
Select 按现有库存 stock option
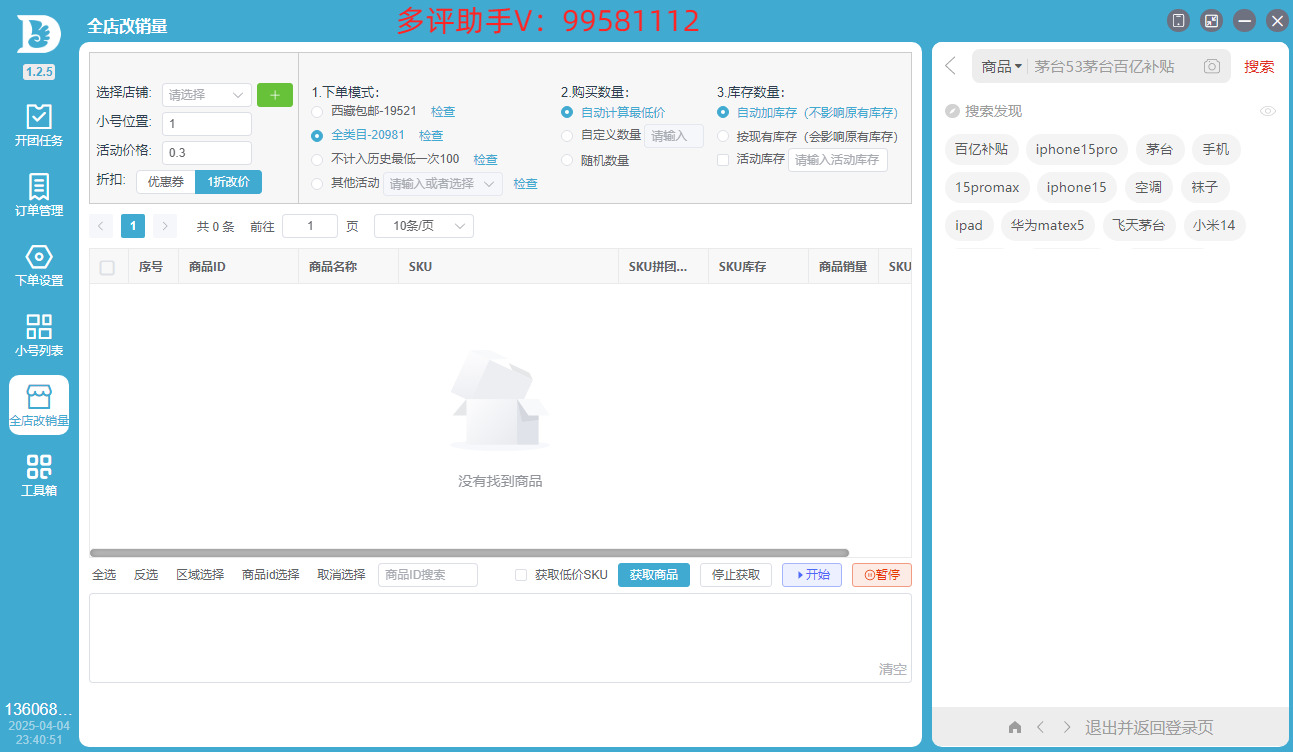tap(723, 136)
